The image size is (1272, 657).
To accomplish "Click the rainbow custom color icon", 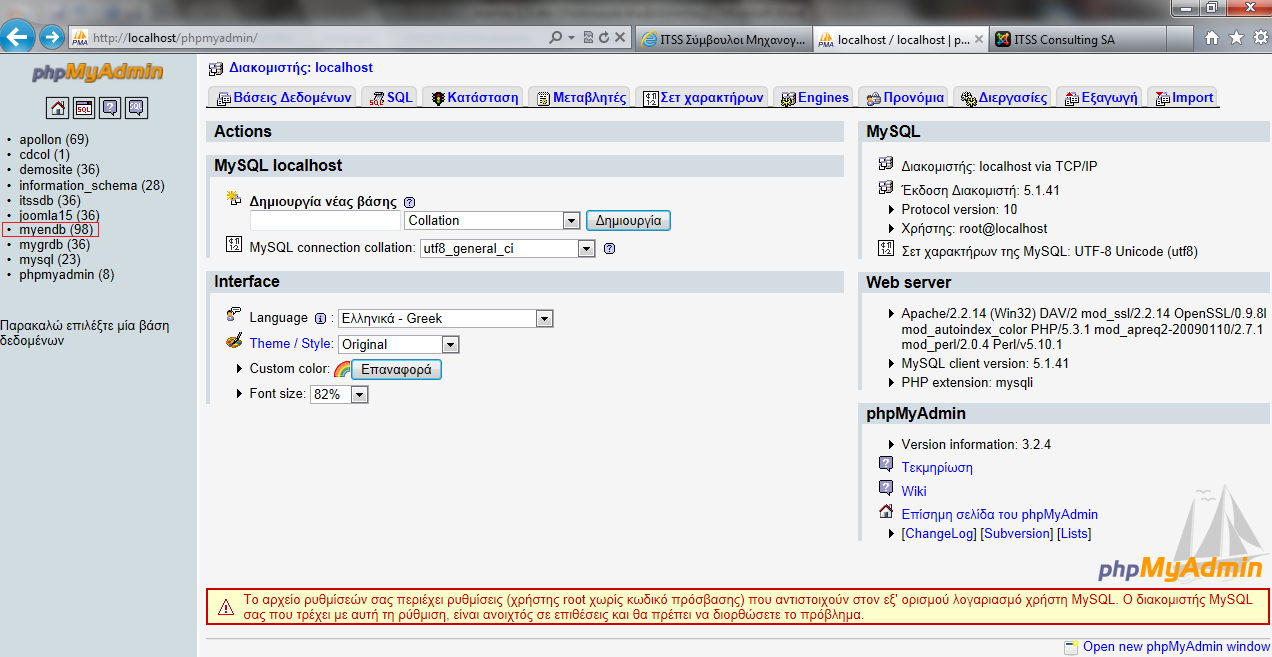I will click(342, 370).
